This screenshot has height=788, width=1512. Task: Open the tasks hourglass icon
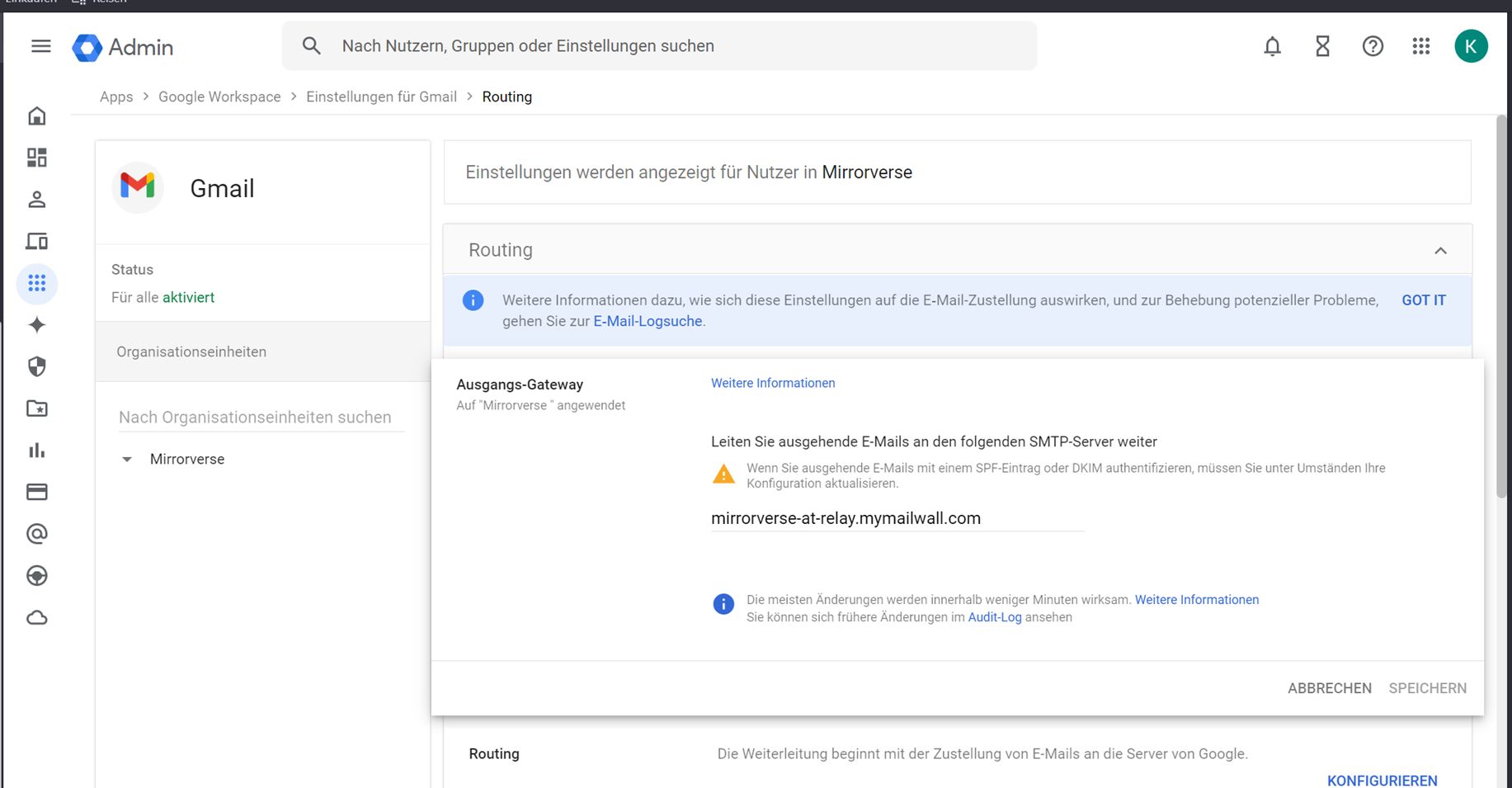1322,46
